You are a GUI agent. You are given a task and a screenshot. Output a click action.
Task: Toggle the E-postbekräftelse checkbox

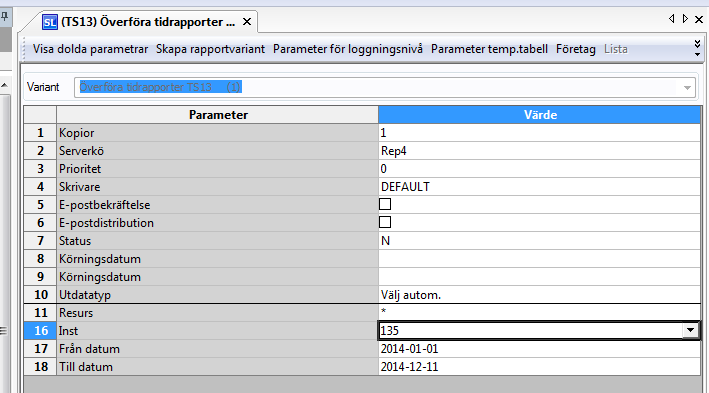tap(385, 204)
